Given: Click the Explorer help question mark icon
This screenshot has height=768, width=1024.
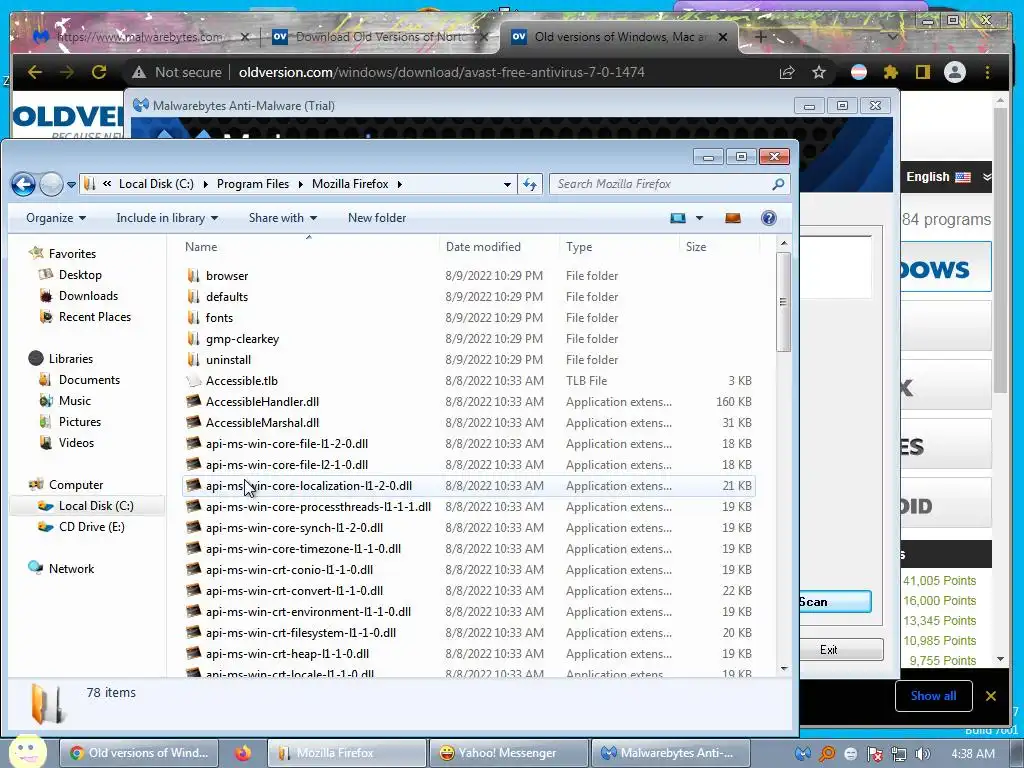Looking at the screenshot, I should click(769, 218).
